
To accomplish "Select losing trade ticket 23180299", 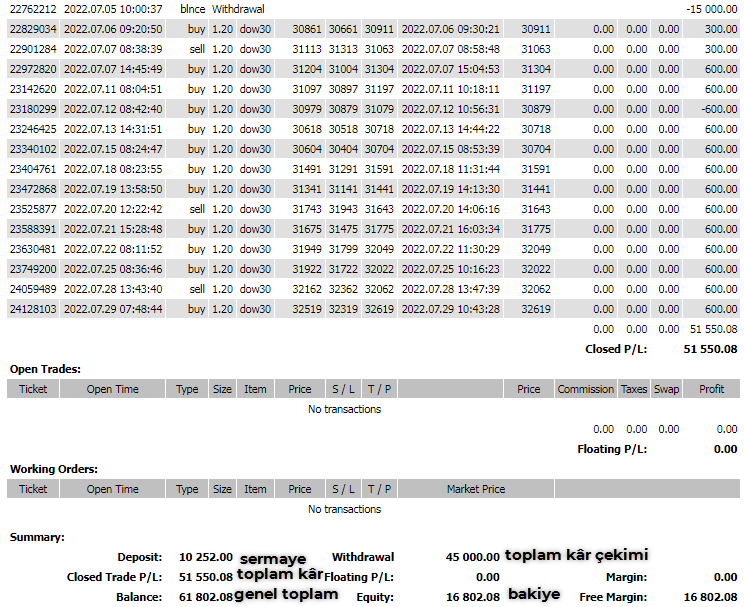I will 33,109.
